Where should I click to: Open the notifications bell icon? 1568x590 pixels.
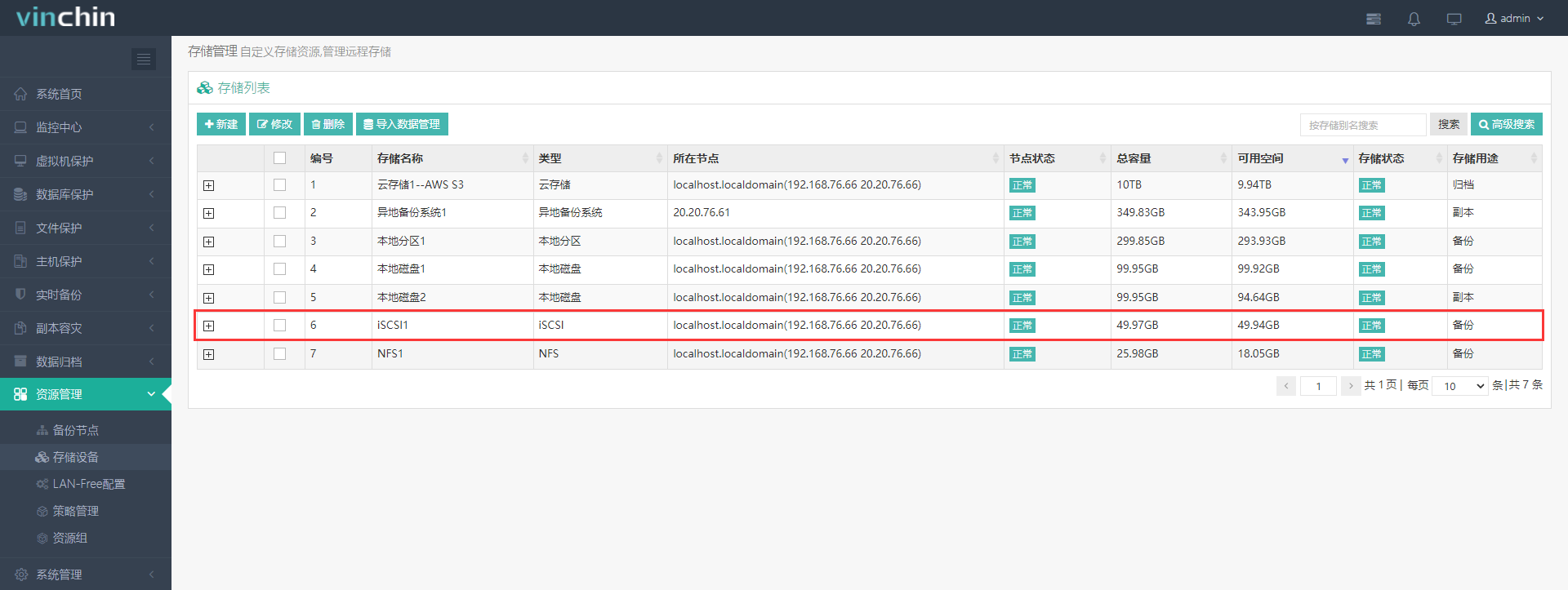click(x=1414, y=19)
